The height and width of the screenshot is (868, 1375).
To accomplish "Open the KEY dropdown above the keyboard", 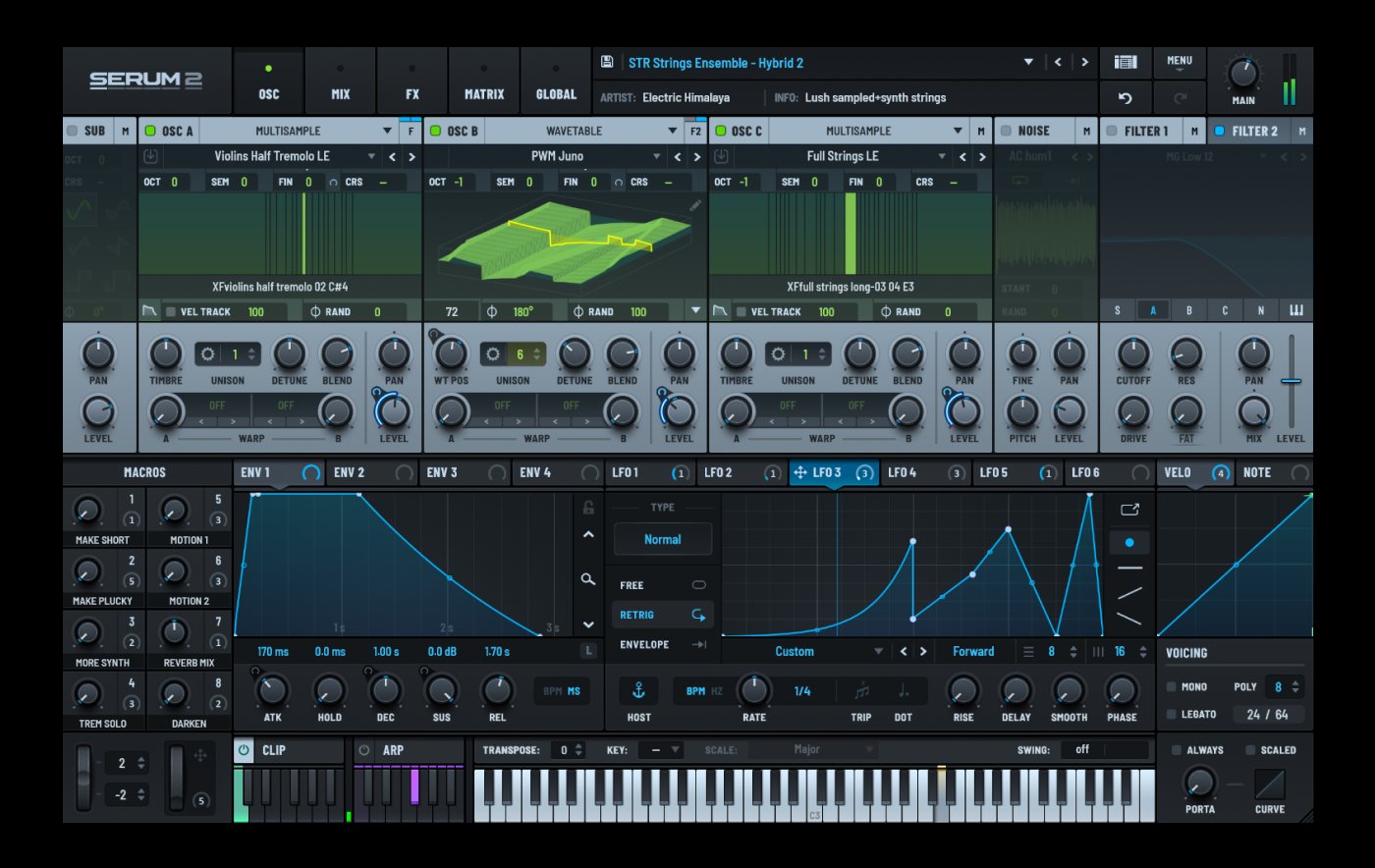I will [660, 748].
